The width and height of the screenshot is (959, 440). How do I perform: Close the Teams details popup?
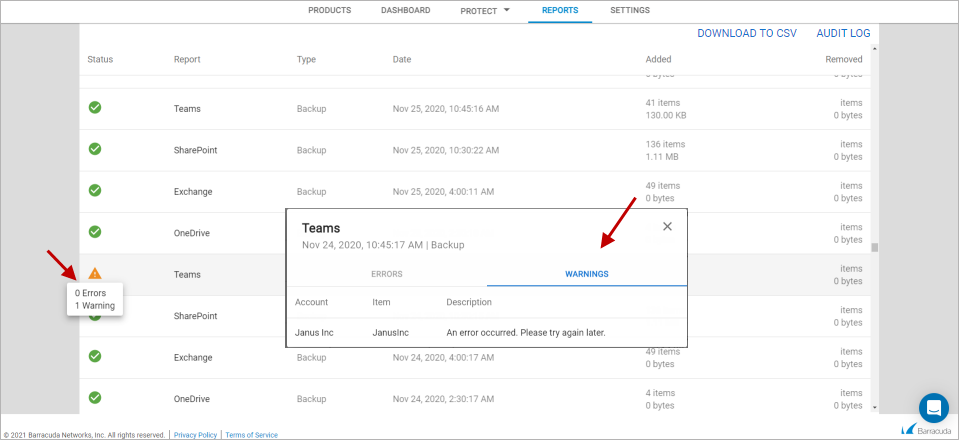pyautogui.click(x=667, y=226)
